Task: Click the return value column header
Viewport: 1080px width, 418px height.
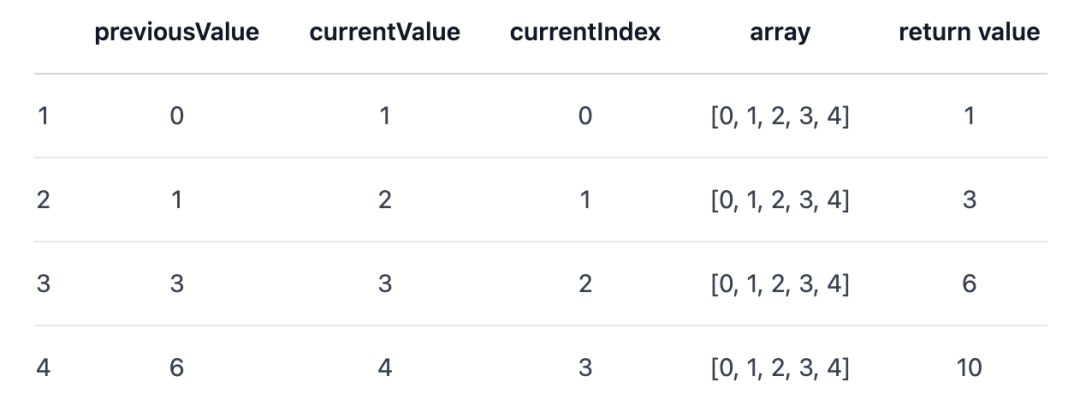Action: coord(969,32)
